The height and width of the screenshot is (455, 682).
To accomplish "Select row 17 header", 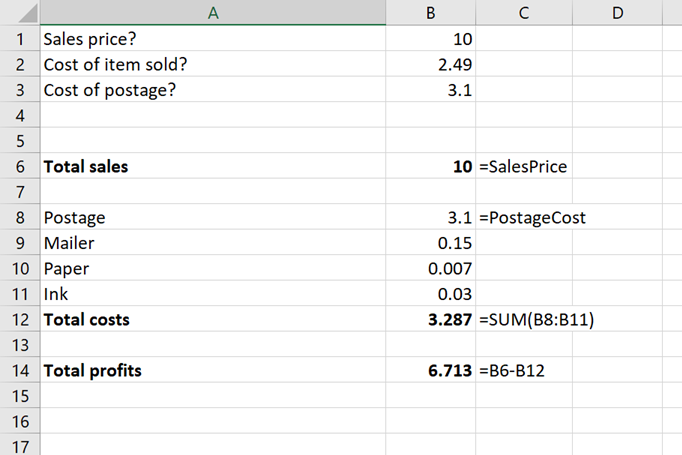I will point(20,445).
